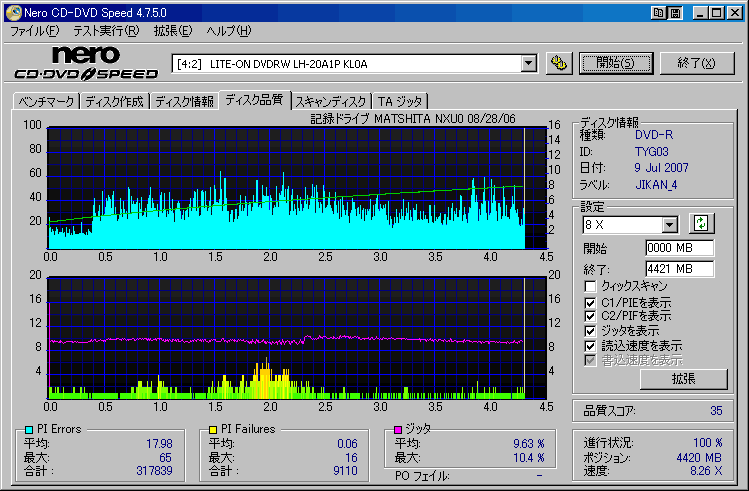Viewport: 749px width, 491px height.
Task: Click the cyan PI Errors color swatch
Action: (x=28, y=430)
